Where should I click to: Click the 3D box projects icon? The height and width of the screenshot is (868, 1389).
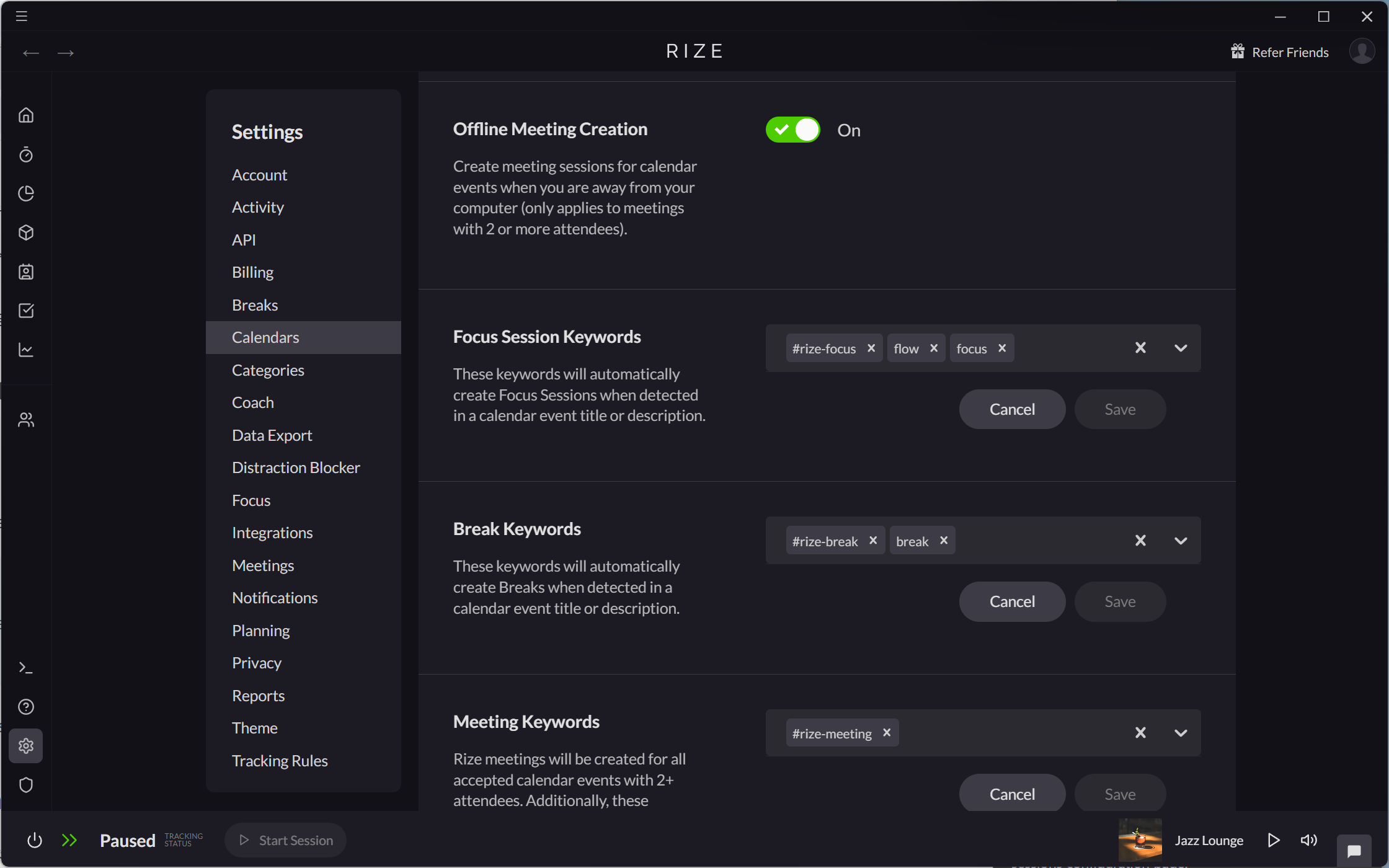click(x=26, y=232)
